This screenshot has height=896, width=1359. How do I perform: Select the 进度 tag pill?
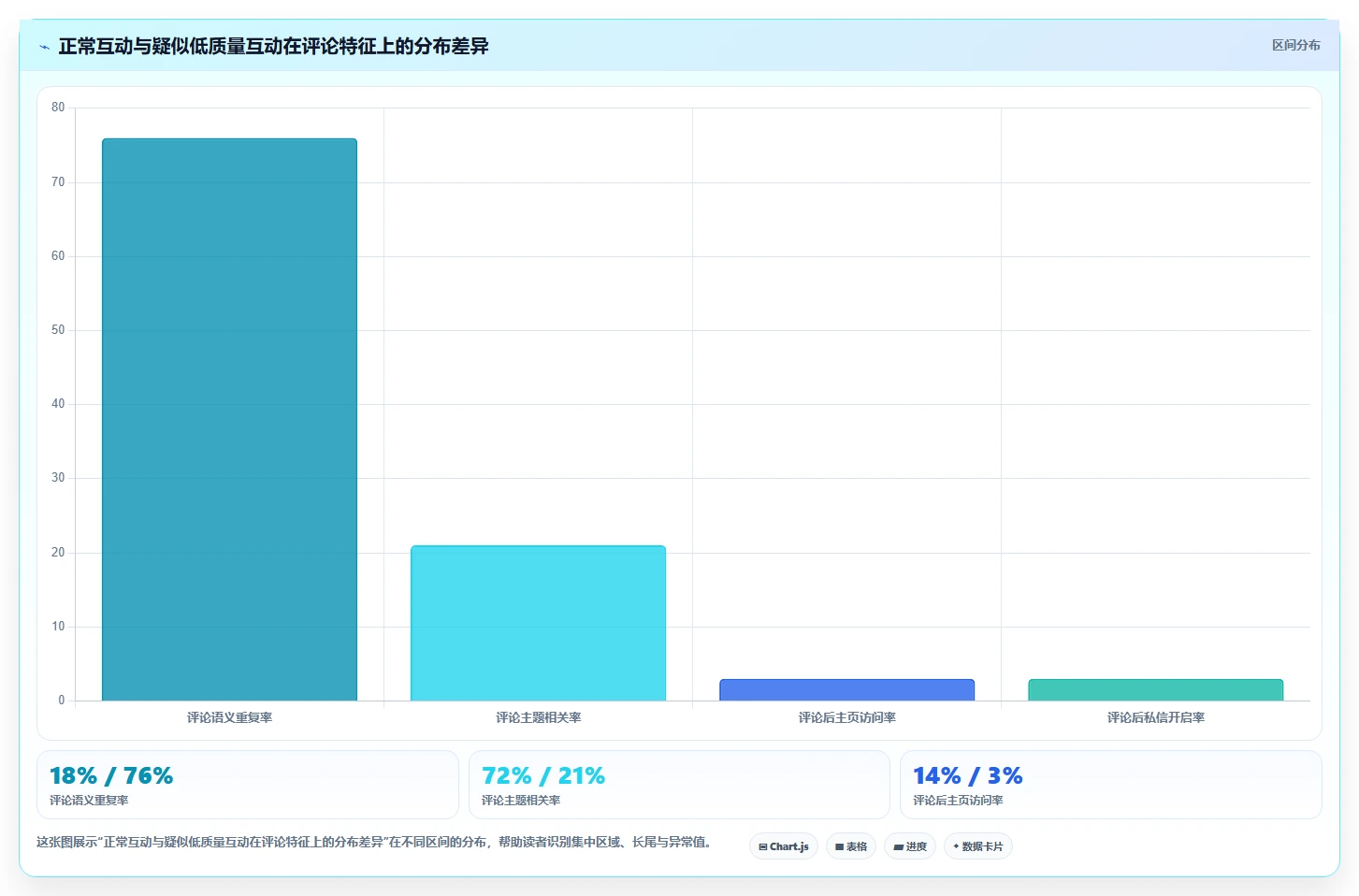[x=910, y=846]
